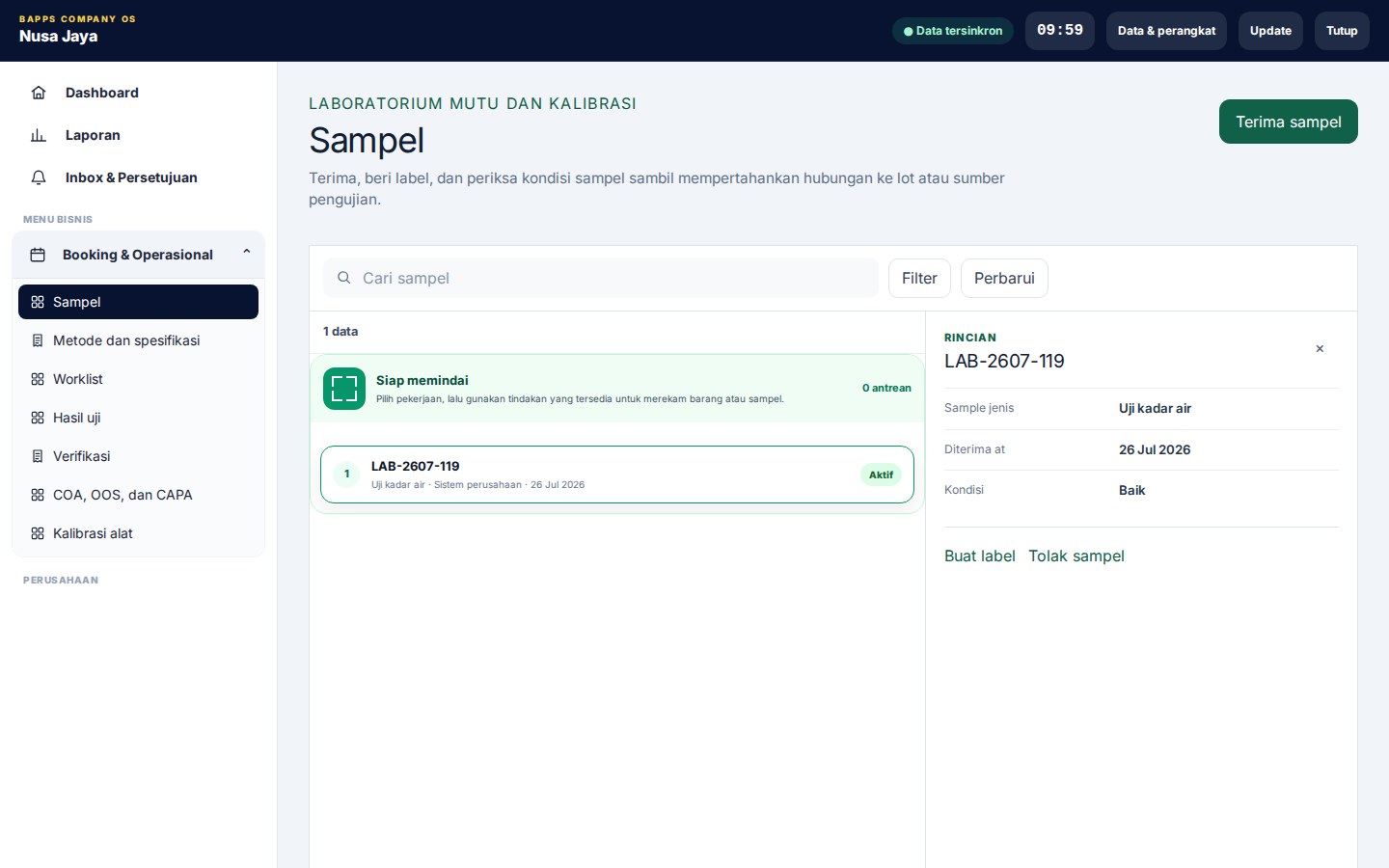Click the 09:59 clock display
Viewport: 1389px width, 868px height.
tap(1060, 31)
